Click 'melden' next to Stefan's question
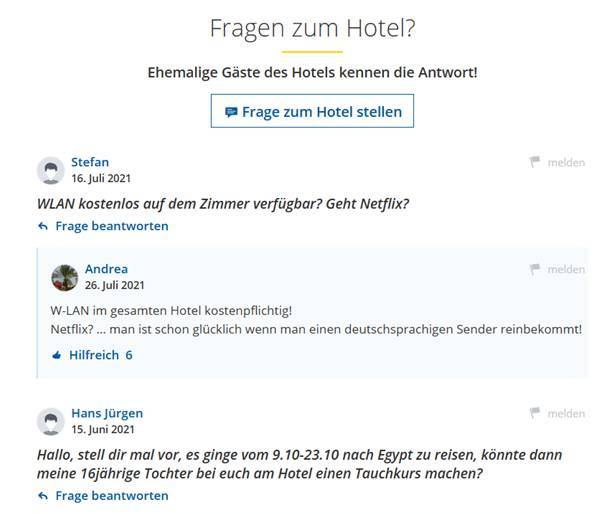The height and width of the screenshot is (514, 605). click(566, 162)
